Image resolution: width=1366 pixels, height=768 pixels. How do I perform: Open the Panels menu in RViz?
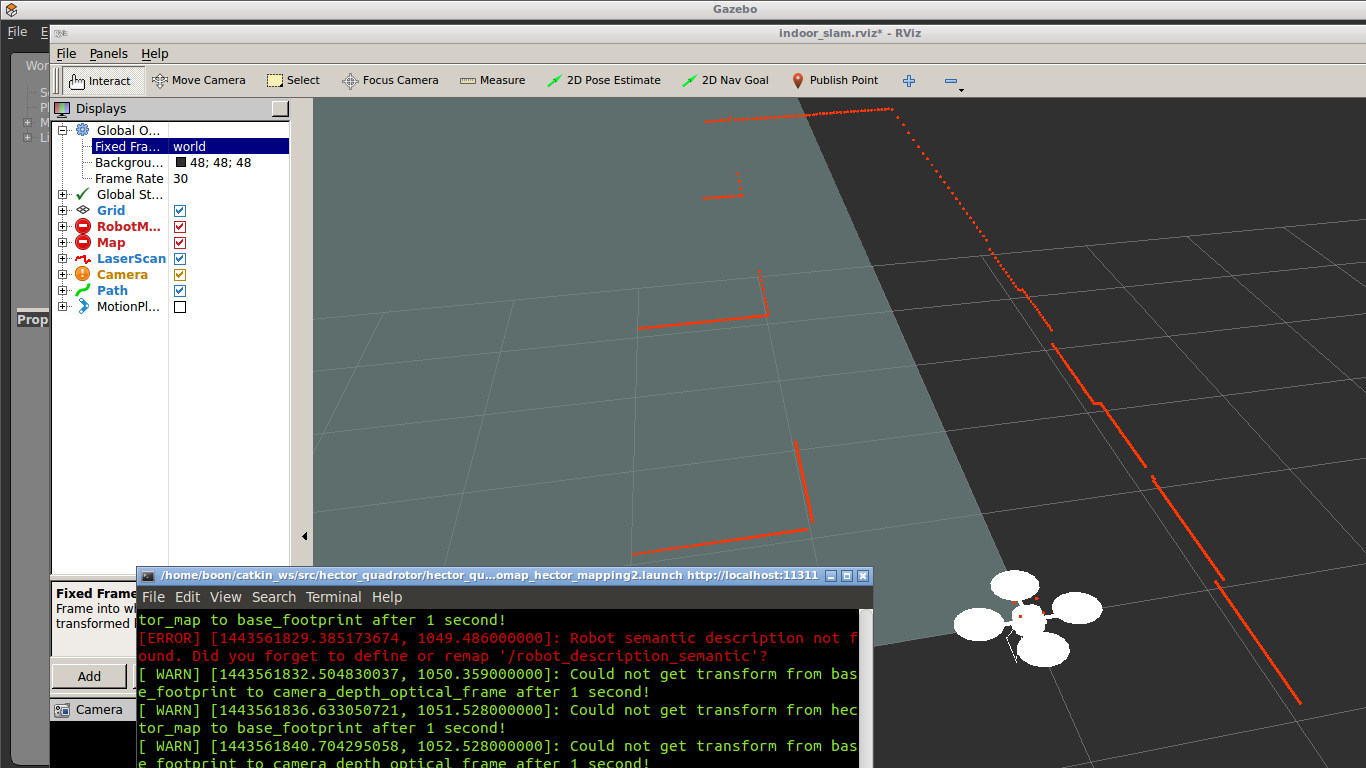pyautogui.click(x=108, y=54)
